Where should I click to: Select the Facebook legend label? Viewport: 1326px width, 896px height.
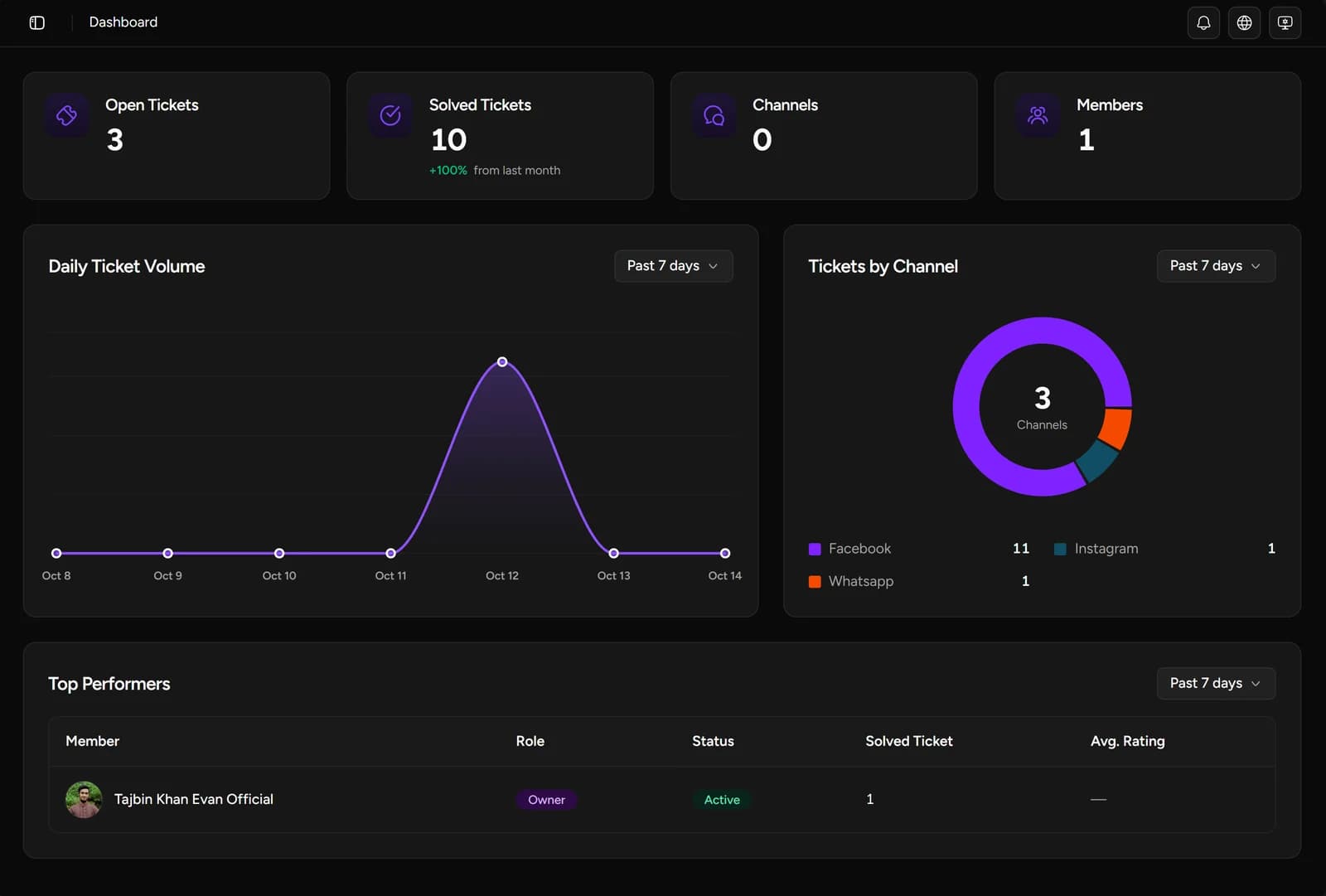pyautogui.click(x=859, y=549)
